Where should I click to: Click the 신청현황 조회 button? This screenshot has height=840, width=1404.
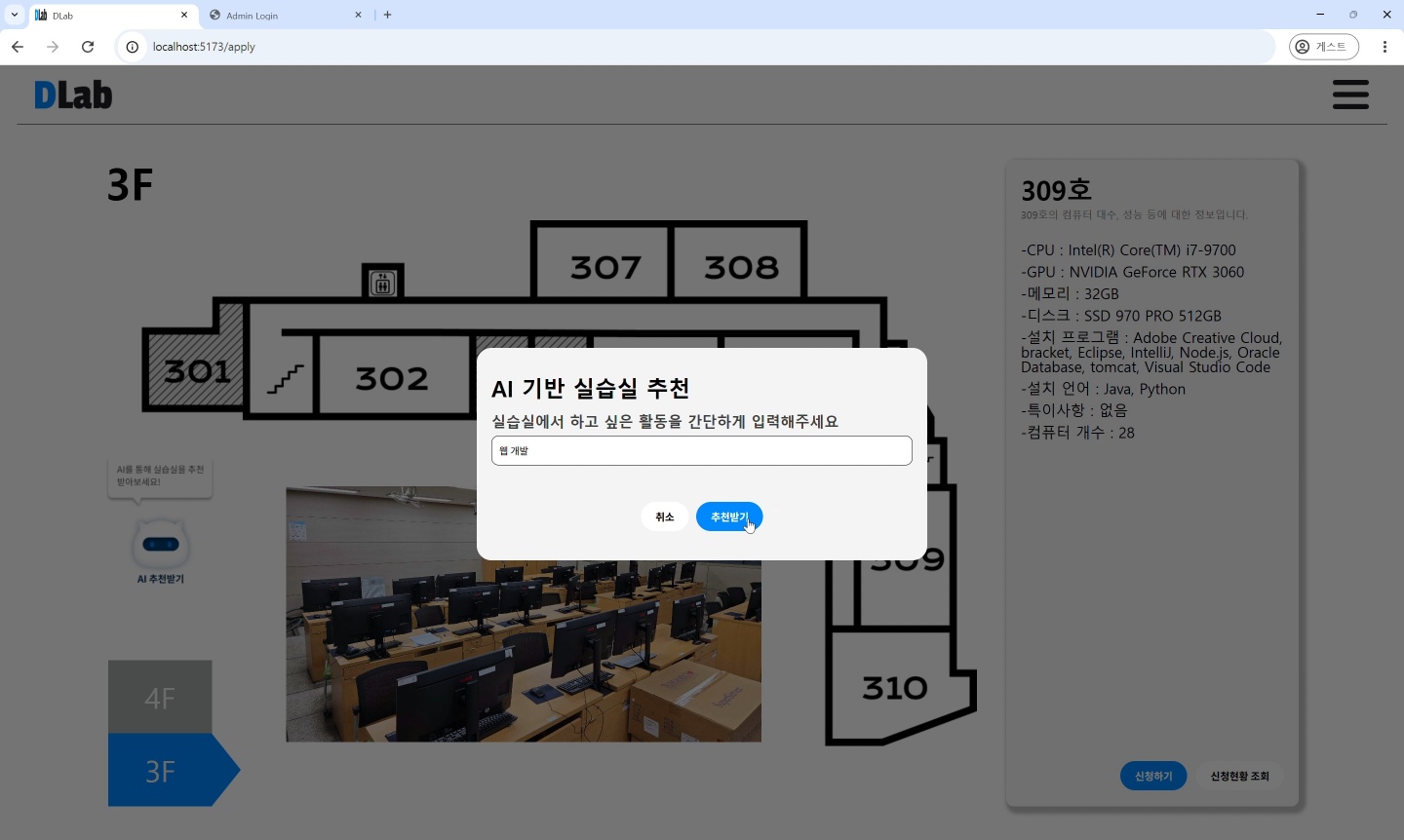[x=1240, y=776]
